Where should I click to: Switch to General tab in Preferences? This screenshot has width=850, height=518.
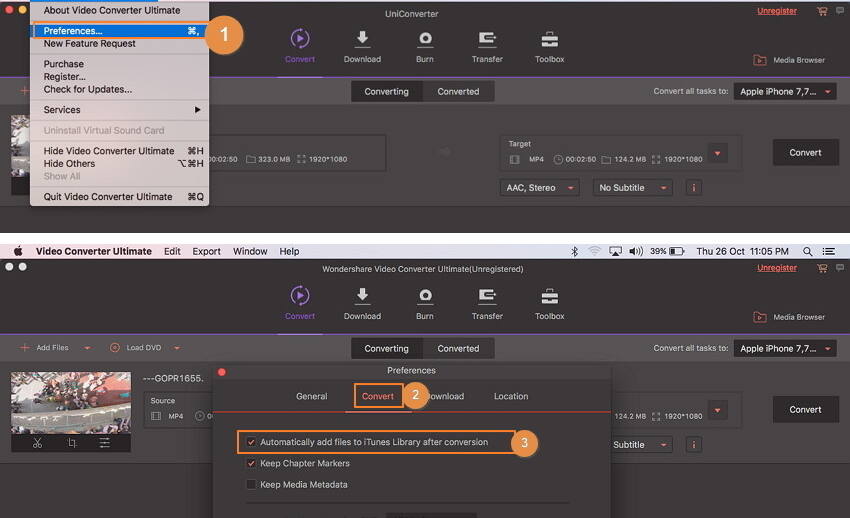coord(312,396)
